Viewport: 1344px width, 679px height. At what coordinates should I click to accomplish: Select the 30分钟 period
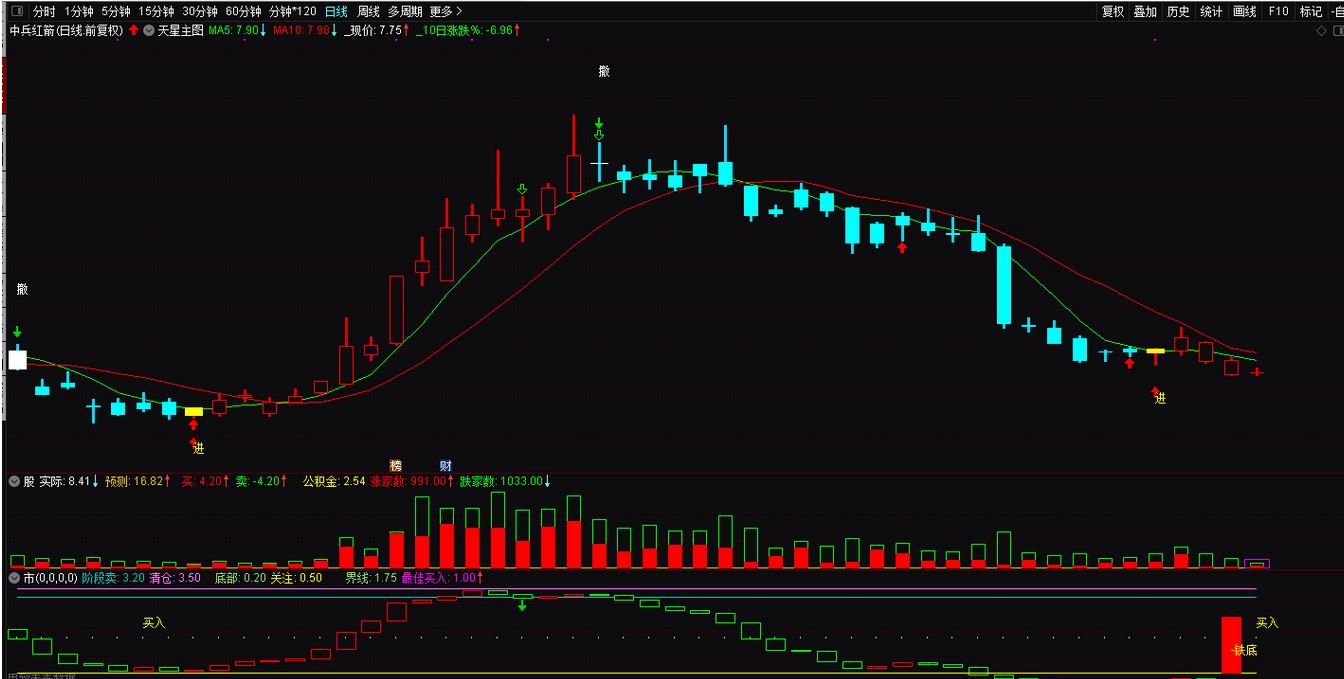(x=200, y=12)
